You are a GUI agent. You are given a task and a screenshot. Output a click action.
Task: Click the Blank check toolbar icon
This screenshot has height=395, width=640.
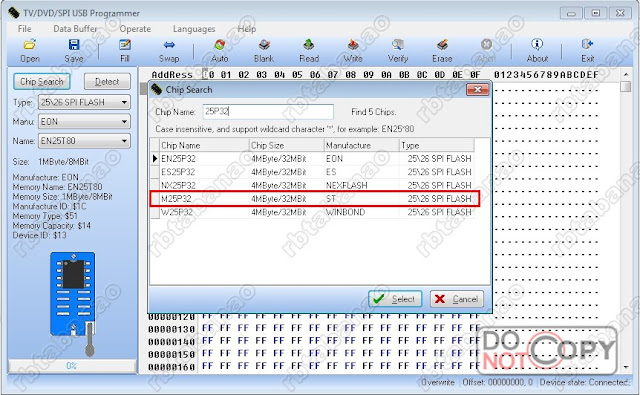264,44
